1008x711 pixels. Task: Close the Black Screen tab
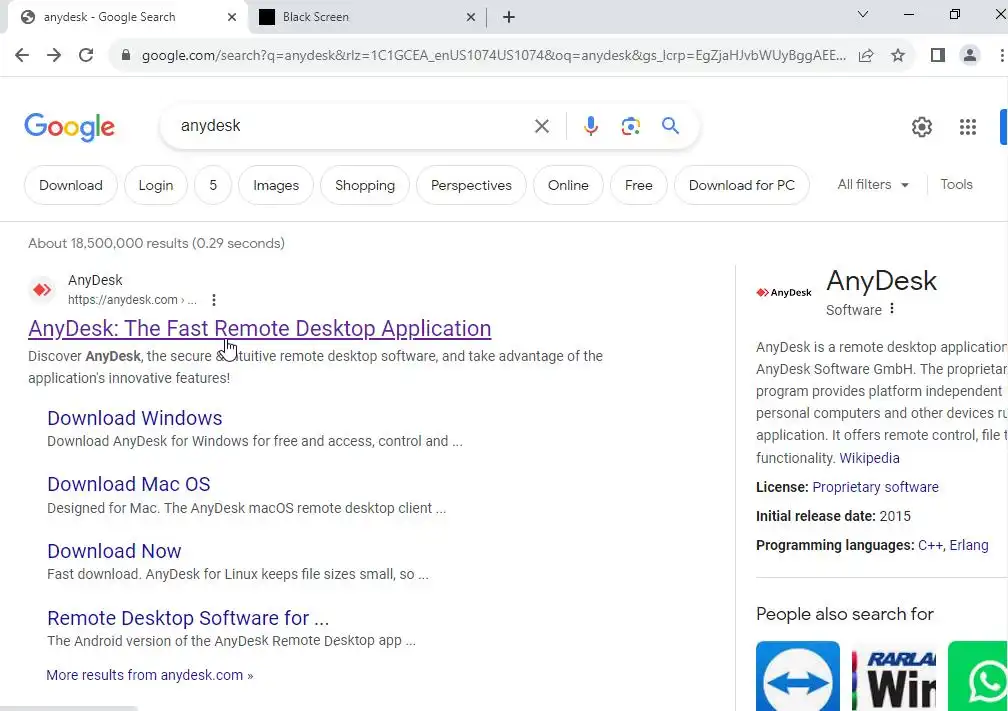471,17
